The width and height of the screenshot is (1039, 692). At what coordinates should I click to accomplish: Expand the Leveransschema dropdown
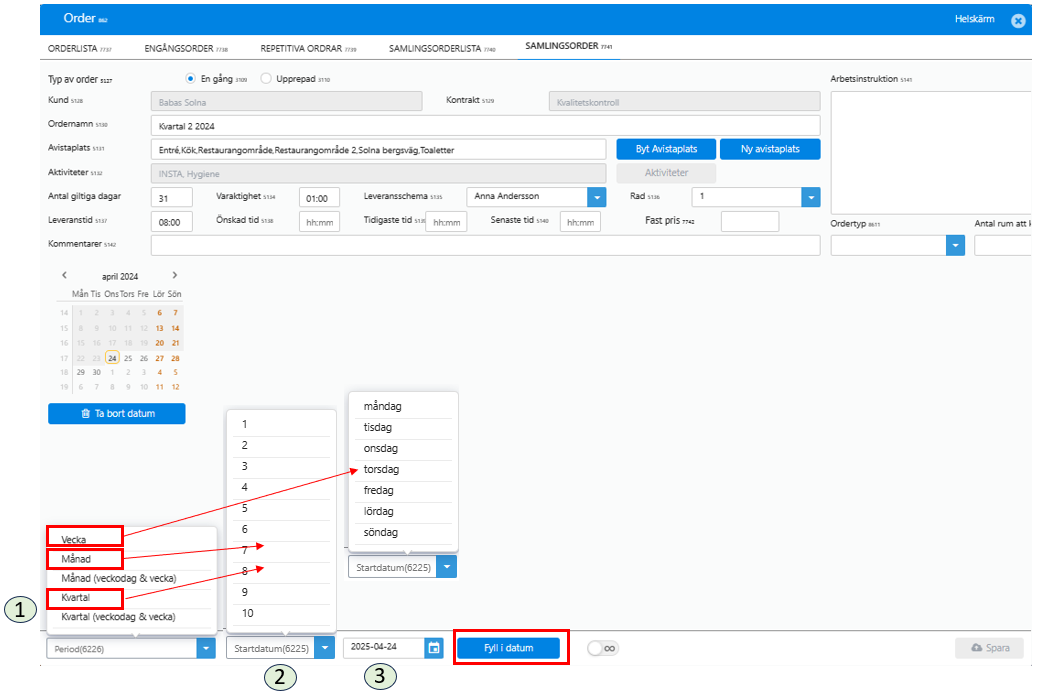pos(596,197)
